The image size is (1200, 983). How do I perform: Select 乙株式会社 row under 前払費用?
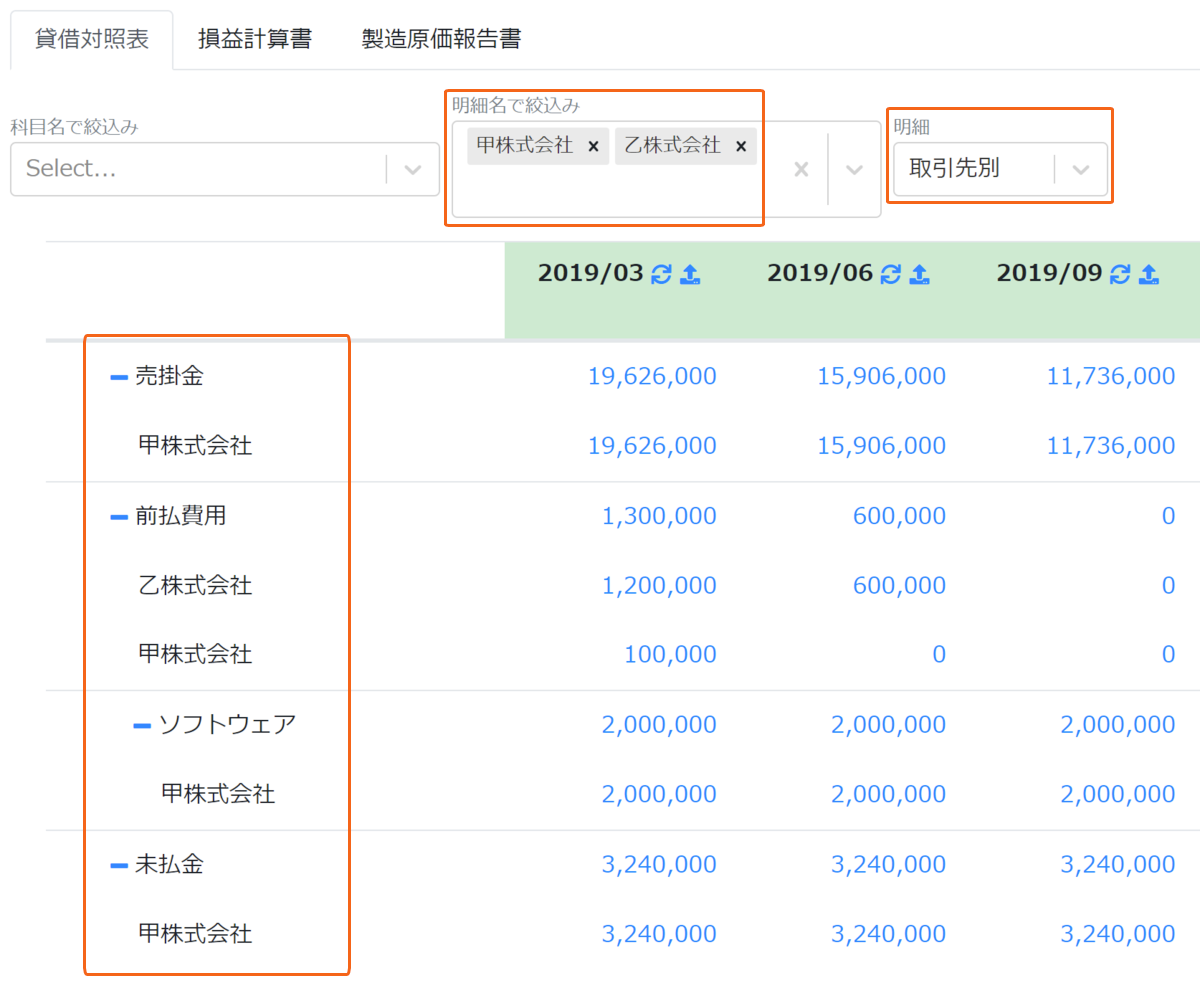(195, 585)
